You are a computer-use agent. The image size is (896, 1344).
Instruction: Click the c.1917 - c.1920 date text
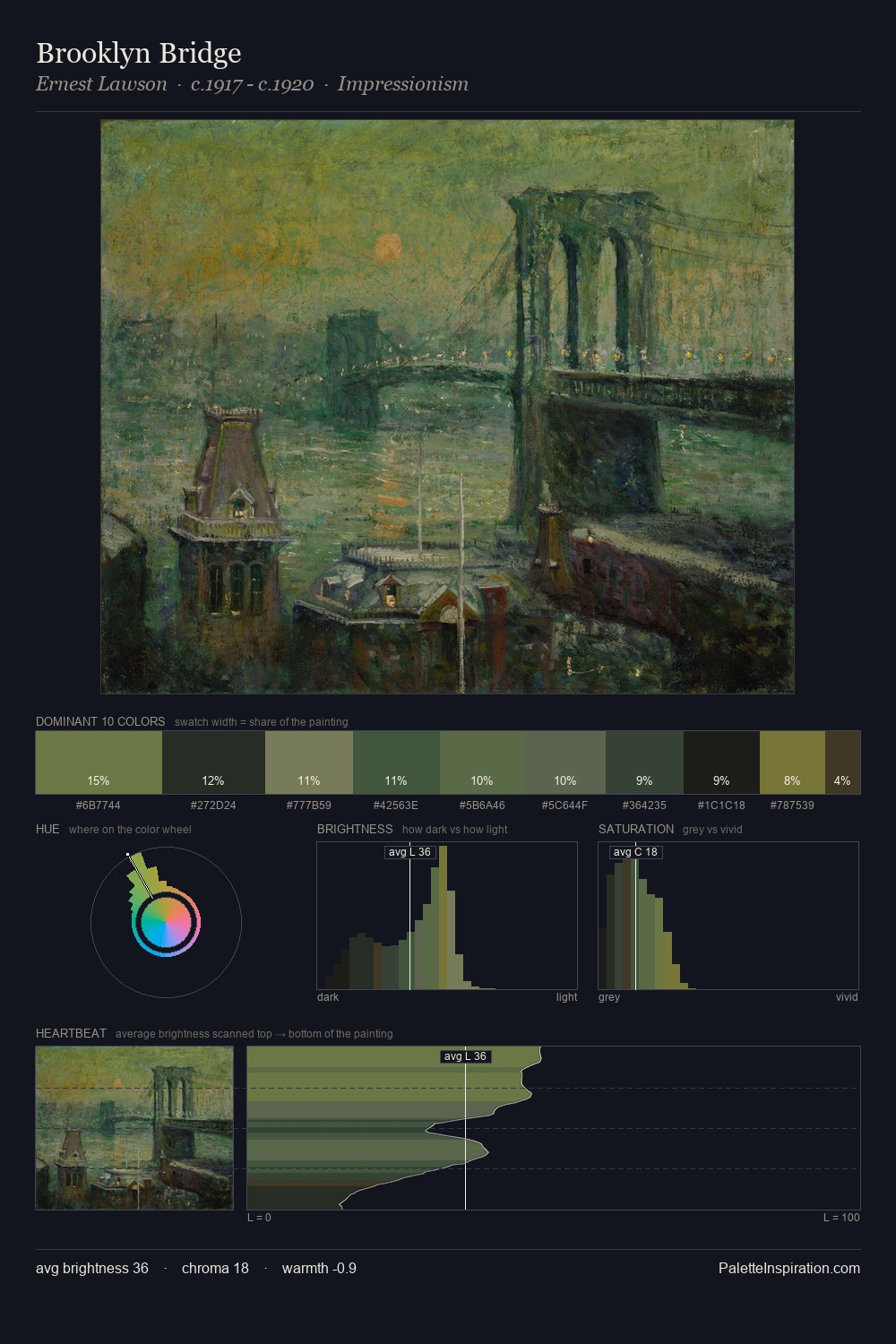click(253, 84)
